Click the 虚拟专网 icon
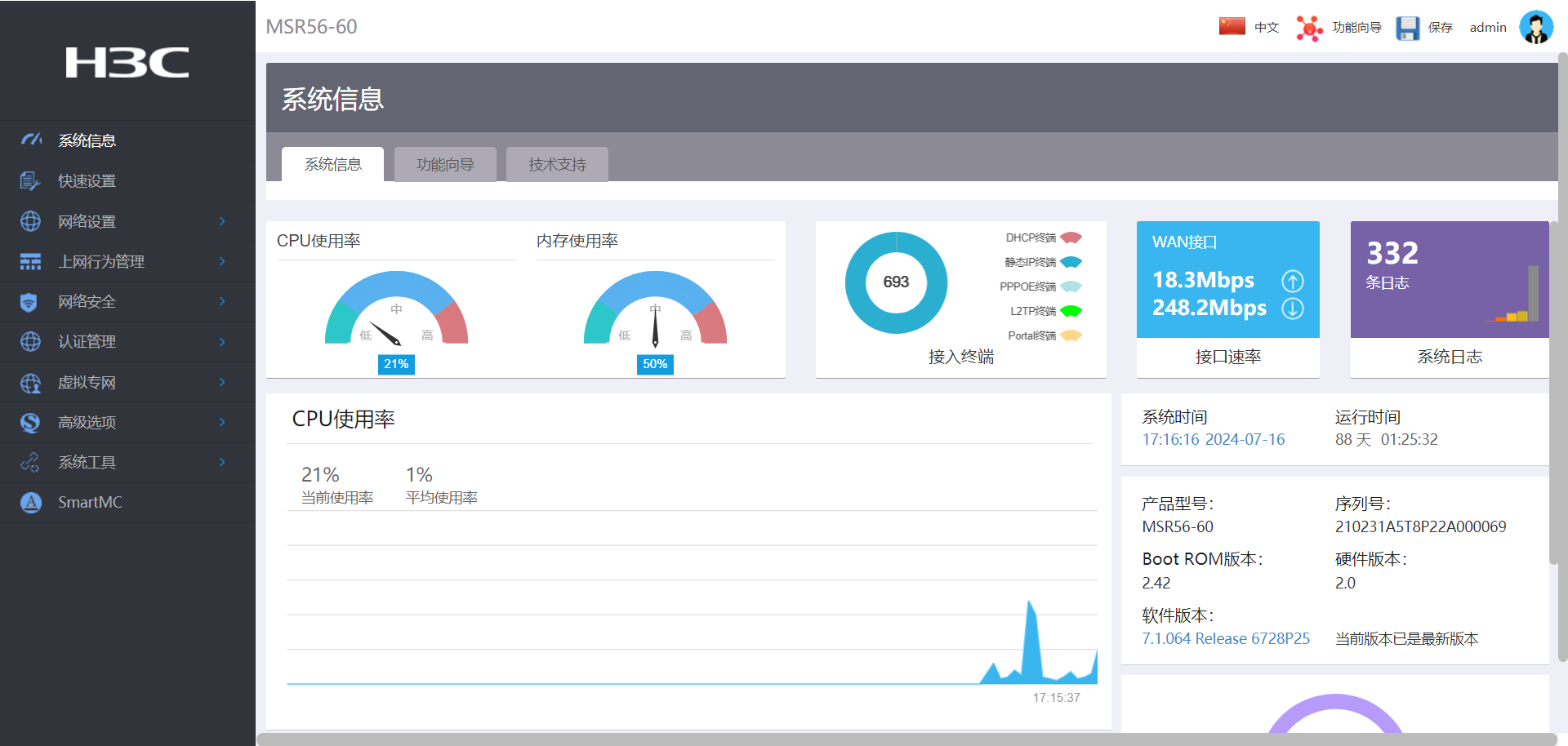This screenshot has width=1568, height=746. click(x=31, y=382)
